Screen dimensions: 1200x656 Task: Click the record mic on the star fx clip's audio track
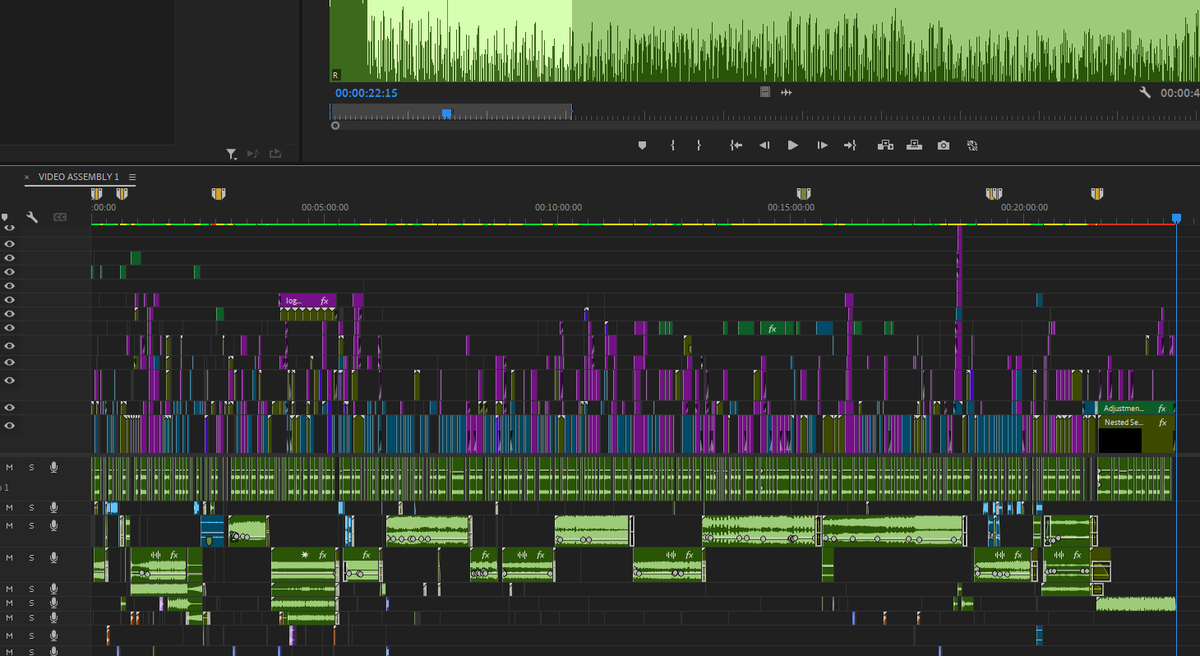pos(54,557)
